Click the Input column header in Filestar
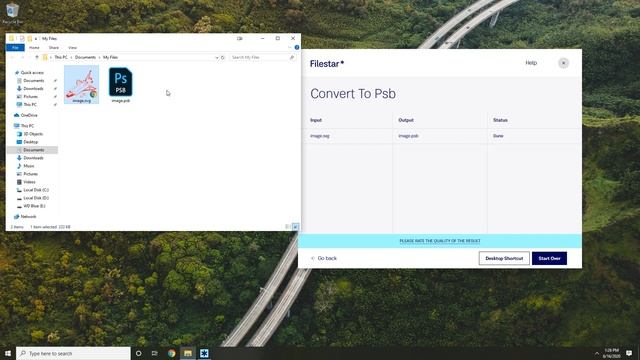The image size is (640, 360). tap(316, 120)
